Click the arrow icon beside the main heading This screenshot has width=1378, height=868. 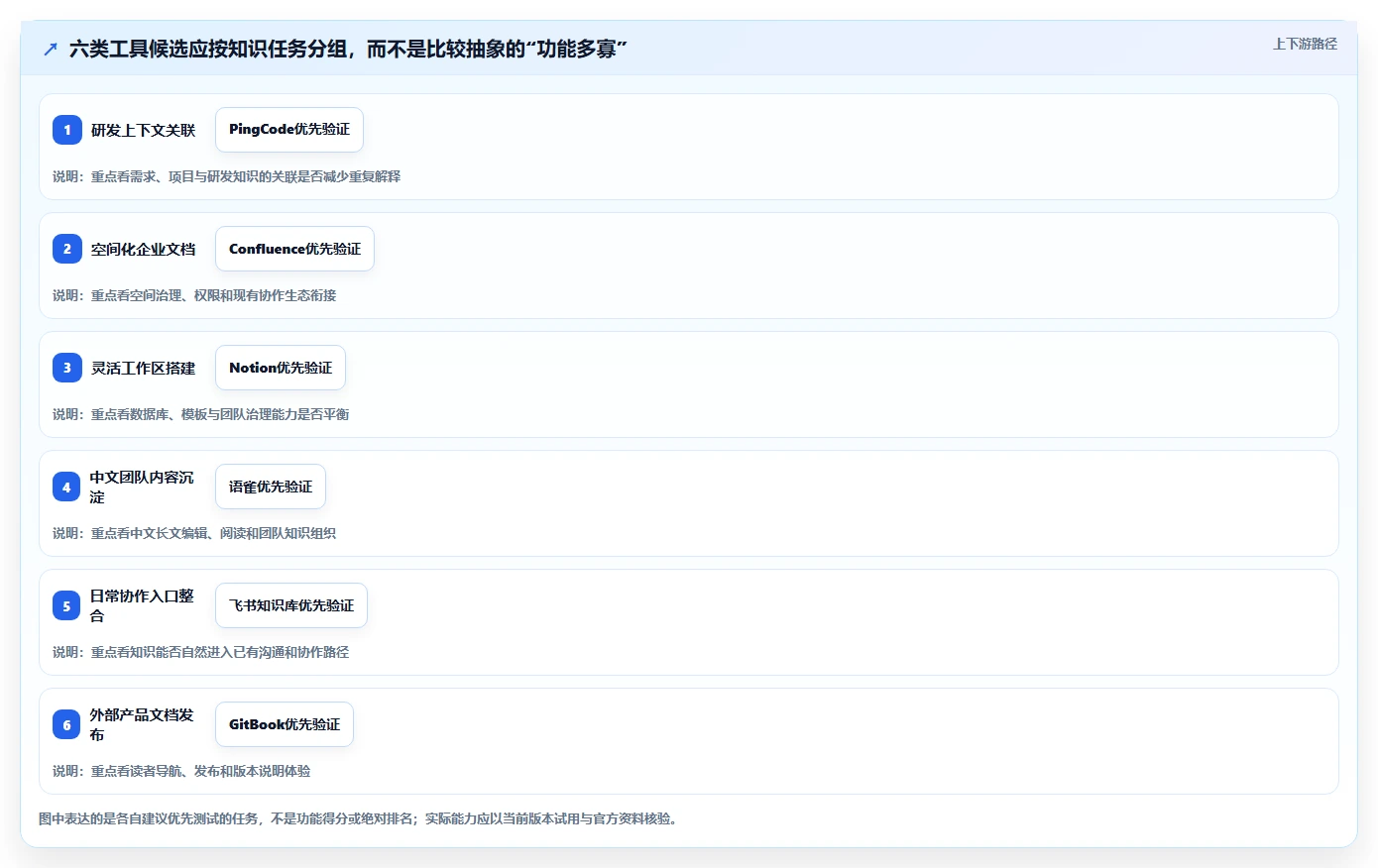(51, 49)
